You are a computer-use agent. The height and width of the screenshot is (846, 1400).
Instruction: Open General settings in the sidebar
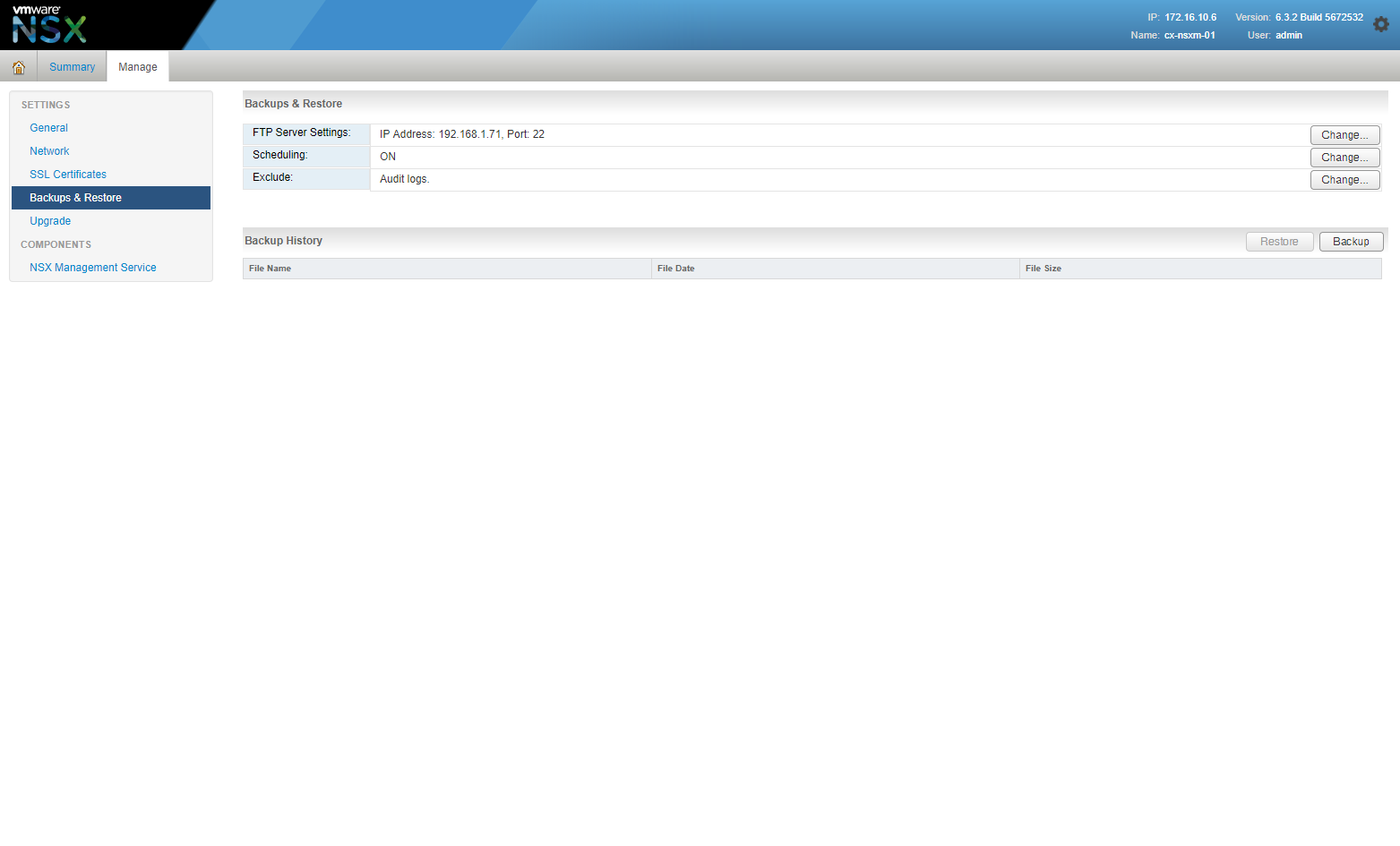click(x=48, y=128)
